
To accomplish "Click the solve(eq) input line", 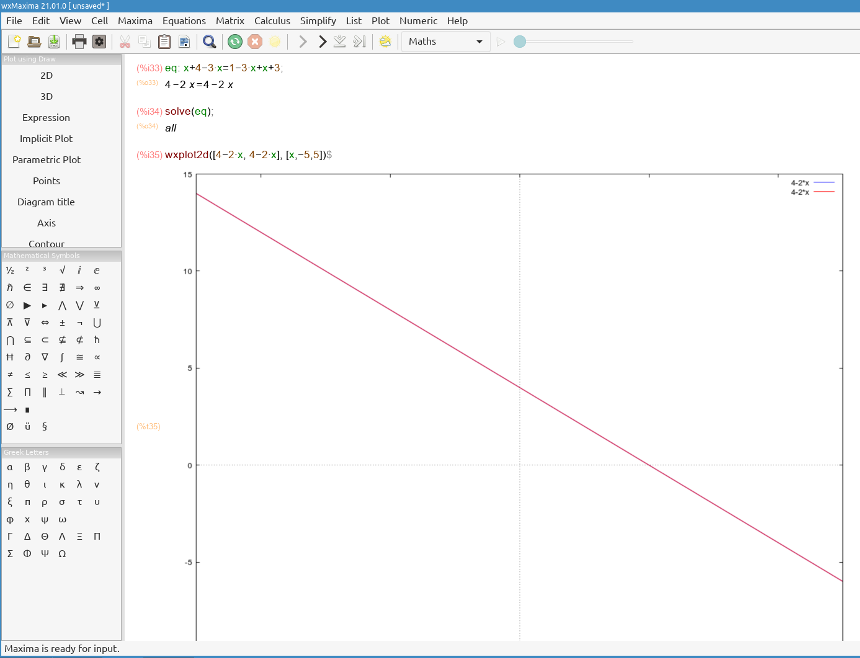I will [x=189, y=111].
